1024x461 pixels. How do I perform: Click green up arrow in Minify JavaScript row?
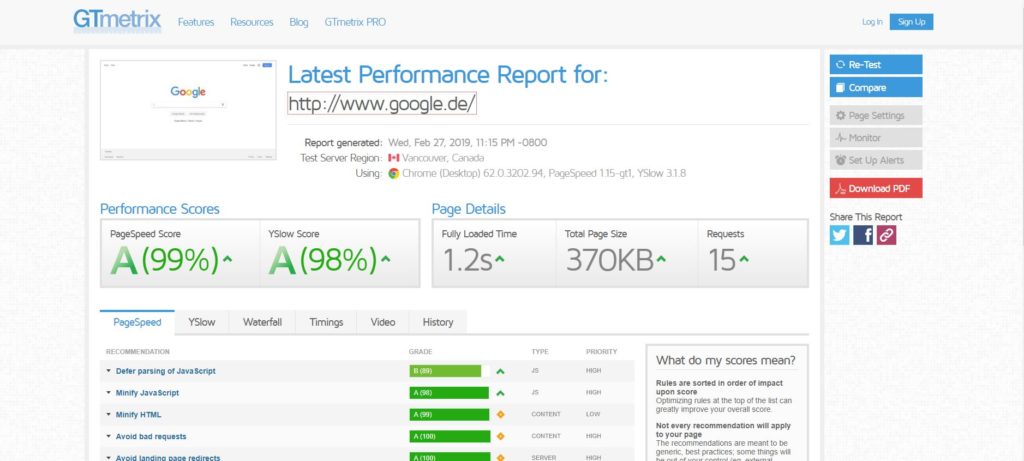[x=500, y=393]
